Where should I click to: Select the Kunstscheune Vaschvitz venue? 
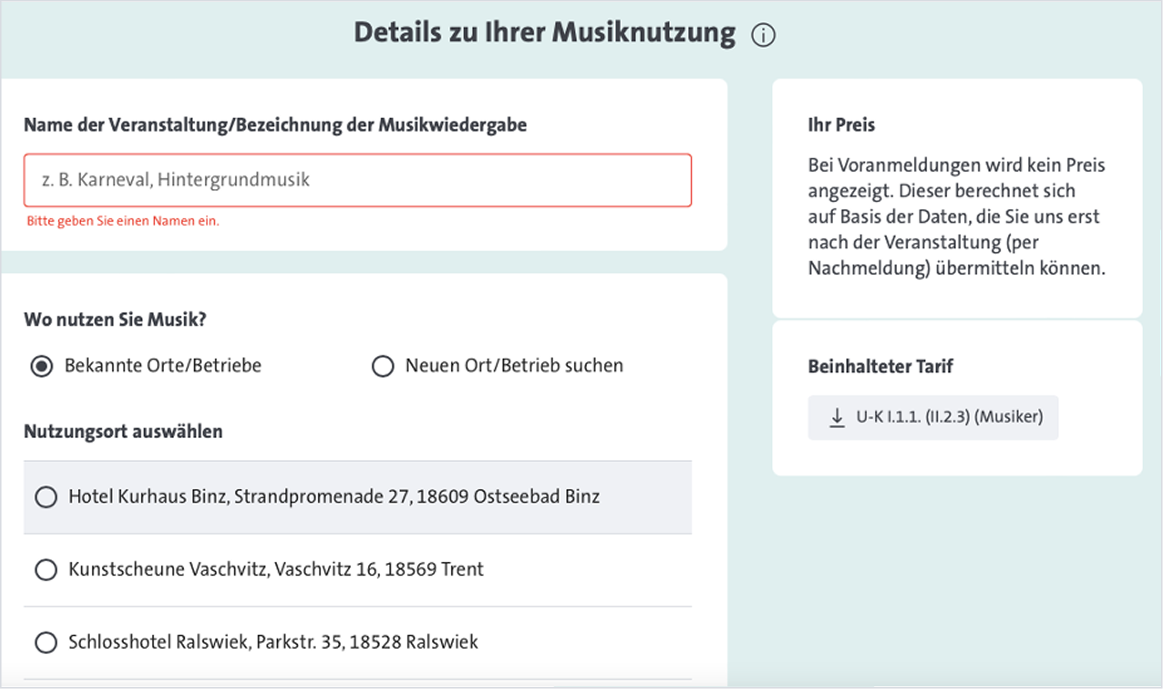45,570
